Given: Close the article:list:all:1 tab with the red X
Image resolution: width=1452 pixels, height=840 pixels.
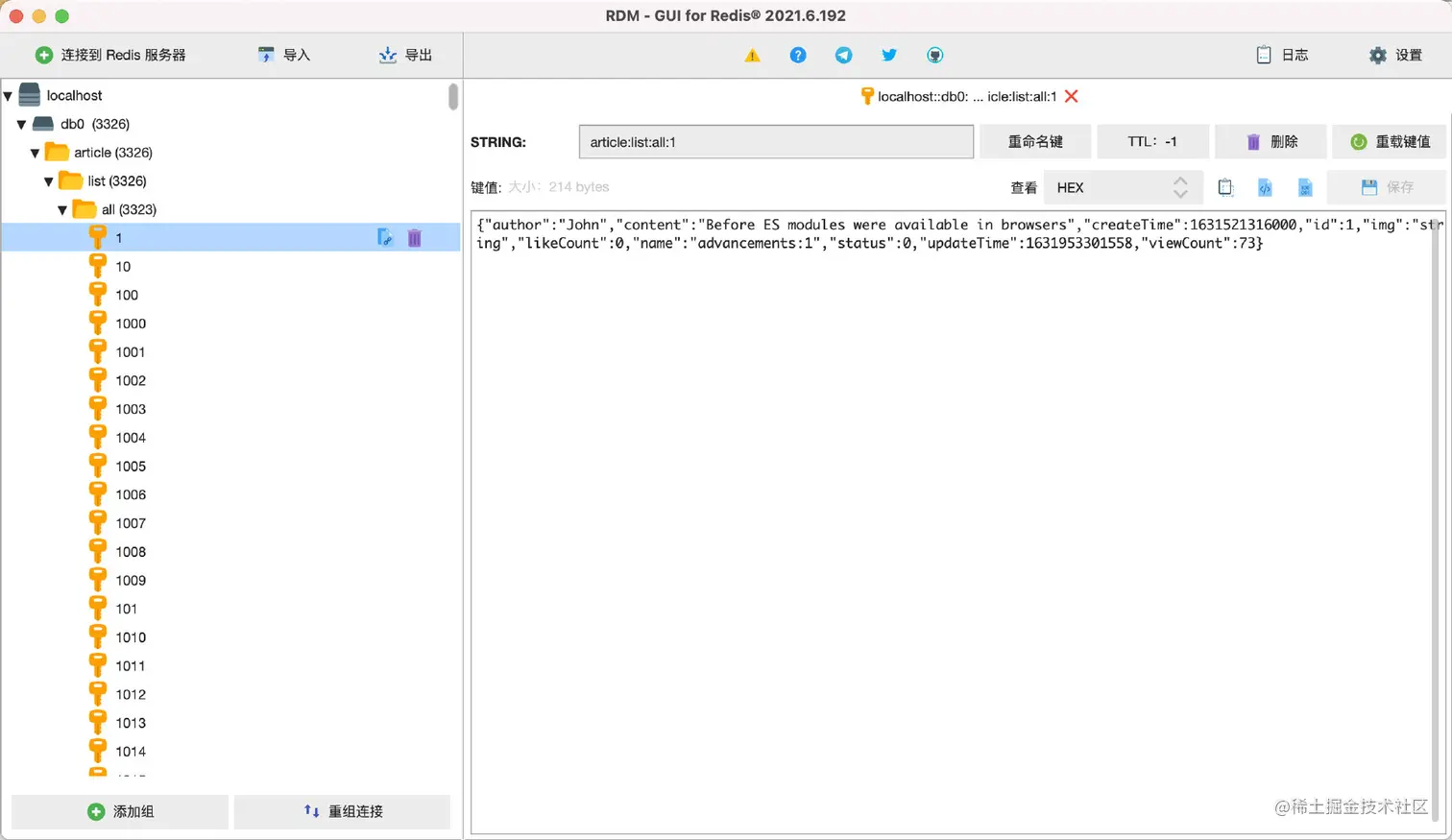Looking at the screenshot, I should [x=1072, y=96].
